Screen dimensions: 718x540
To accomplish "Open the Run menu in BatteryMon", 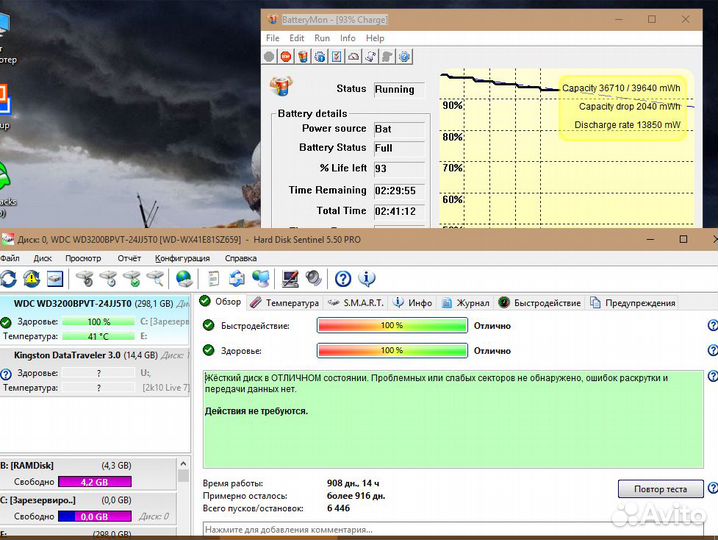I will coord(322,38).
